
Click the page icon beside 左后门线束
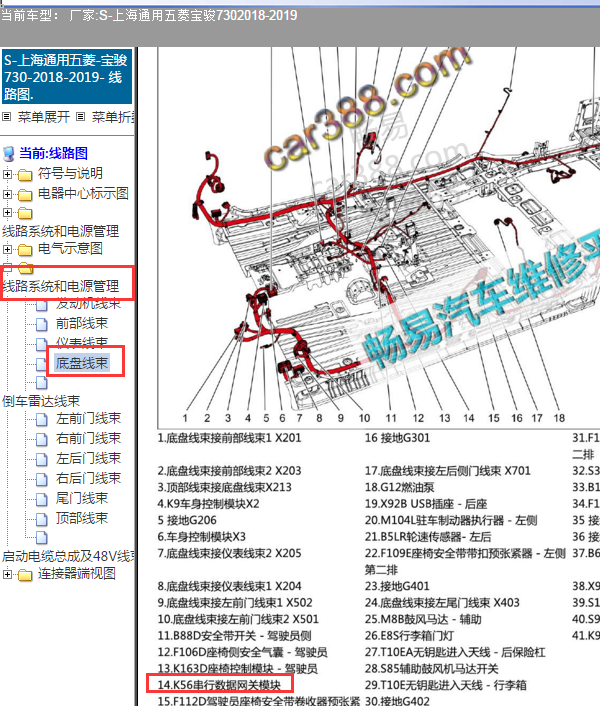coord(41,459)
